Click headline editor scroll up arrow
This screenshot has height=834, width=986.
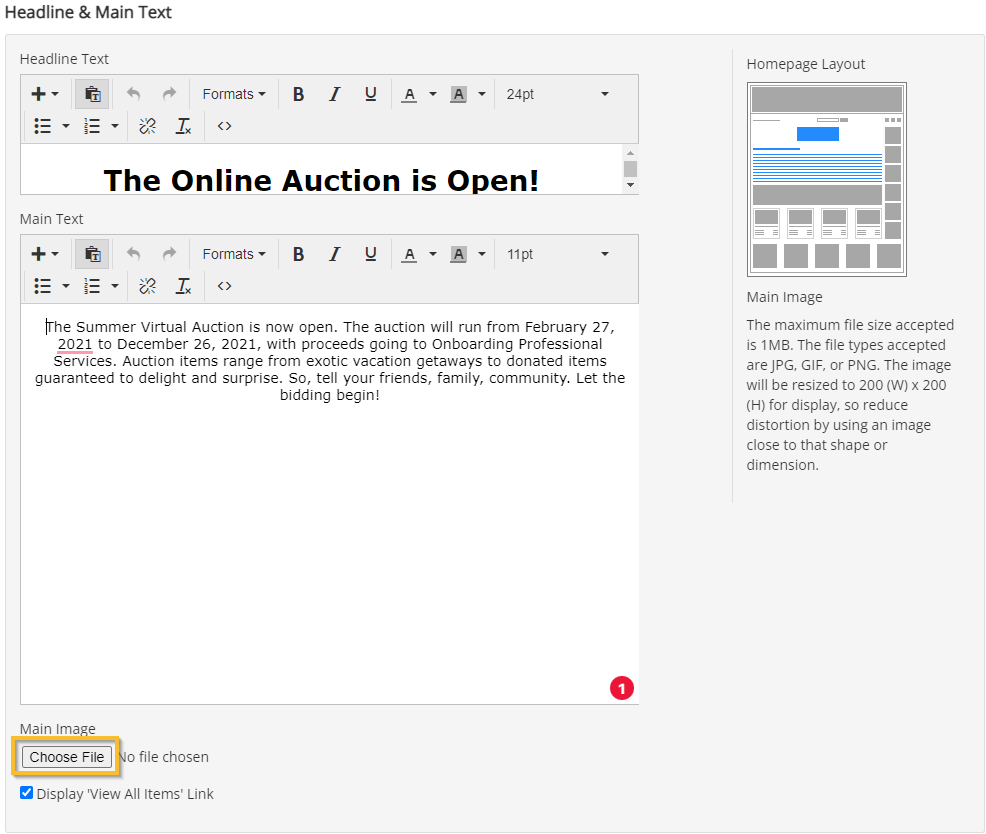[630, 153]
